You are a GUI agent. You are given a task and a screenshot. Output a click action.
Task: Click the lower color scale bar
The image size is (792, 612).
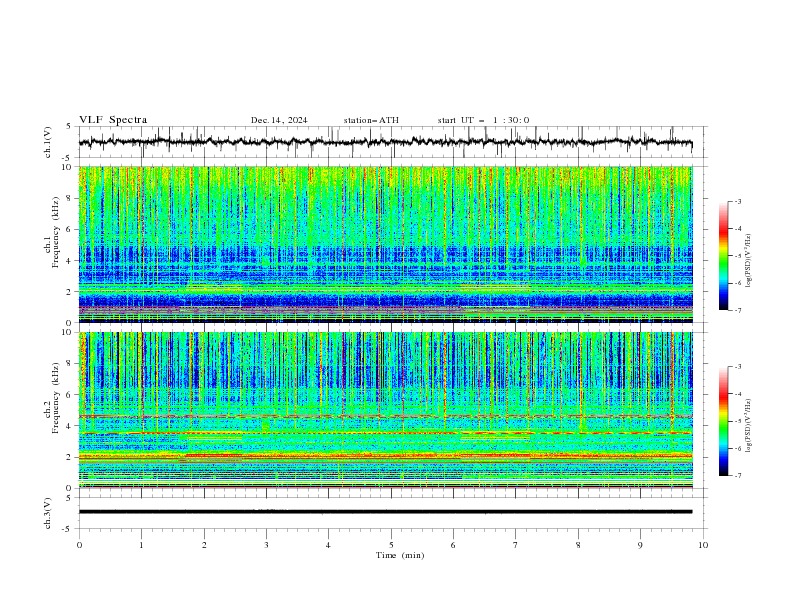pyautogui.click(x=723, y=421)
